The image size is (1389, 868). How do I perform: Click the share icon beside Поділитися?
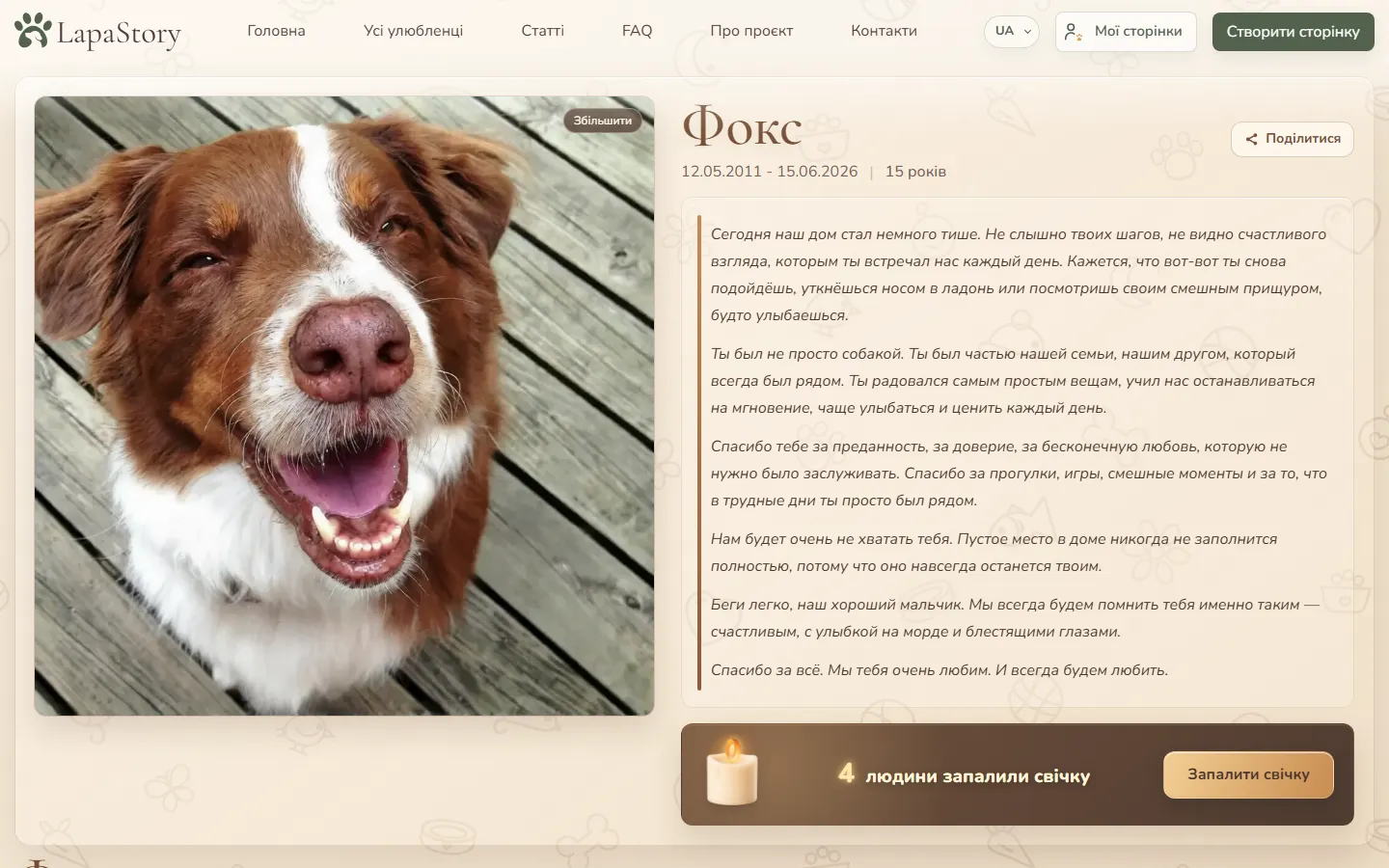pyautogui.click(x=1251, y=139)
